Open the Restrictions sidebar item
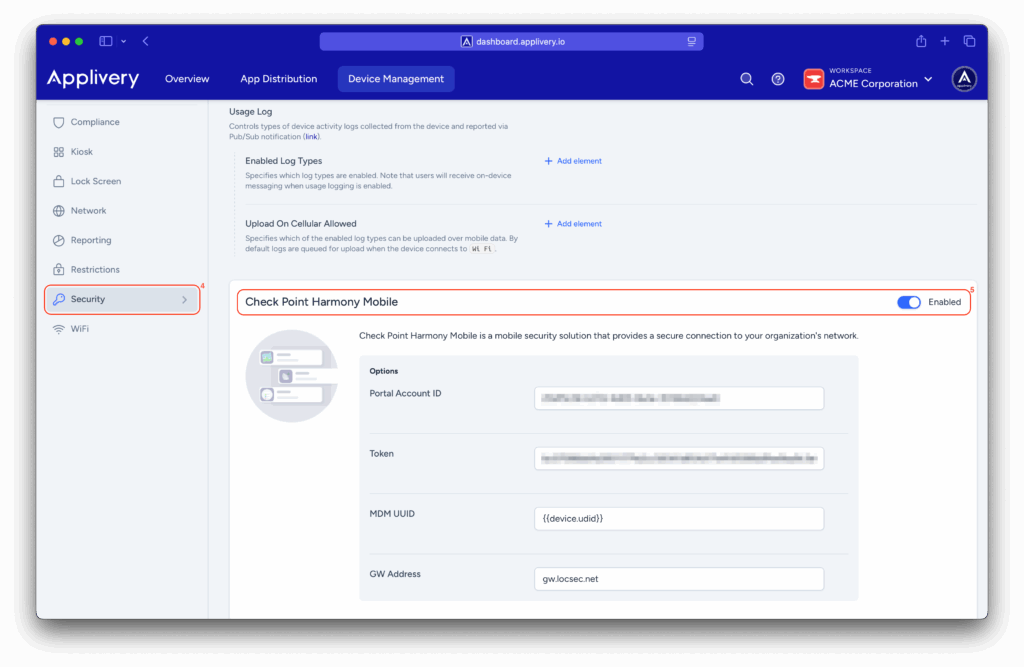Screen dimensions: 1024x667 tap(94, 270)
